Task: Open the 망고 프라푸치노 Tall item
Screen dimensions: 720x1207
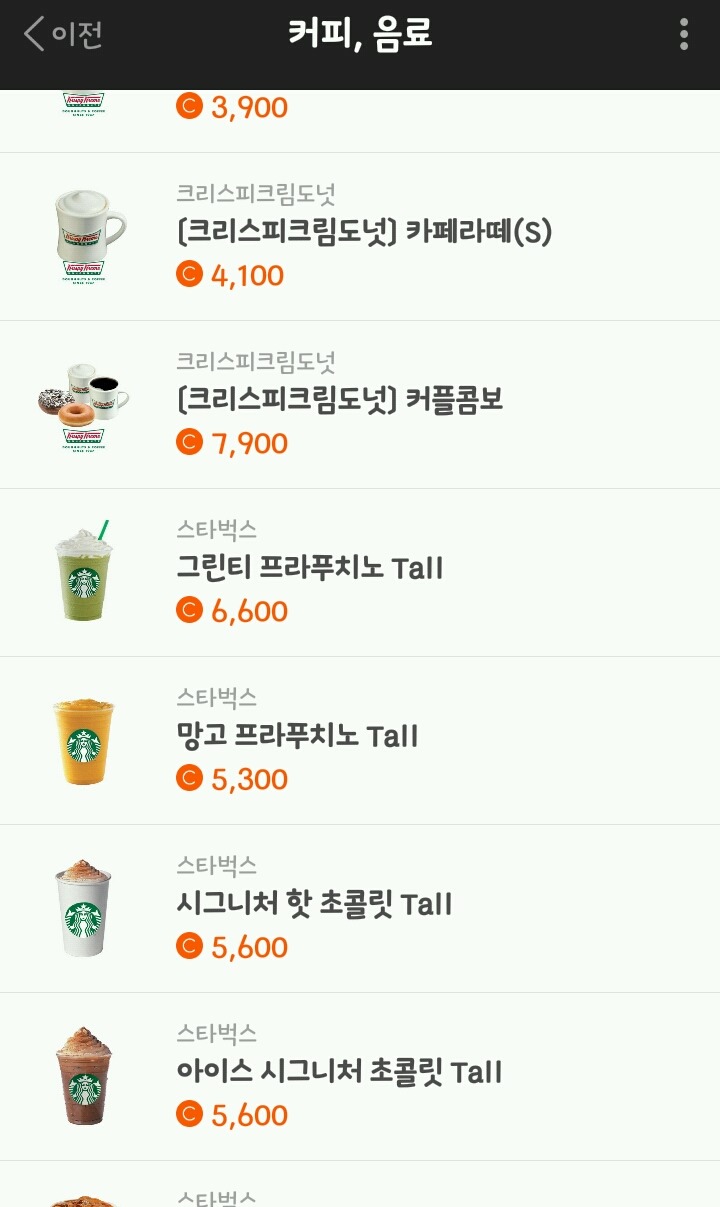Action: [296, 737]
